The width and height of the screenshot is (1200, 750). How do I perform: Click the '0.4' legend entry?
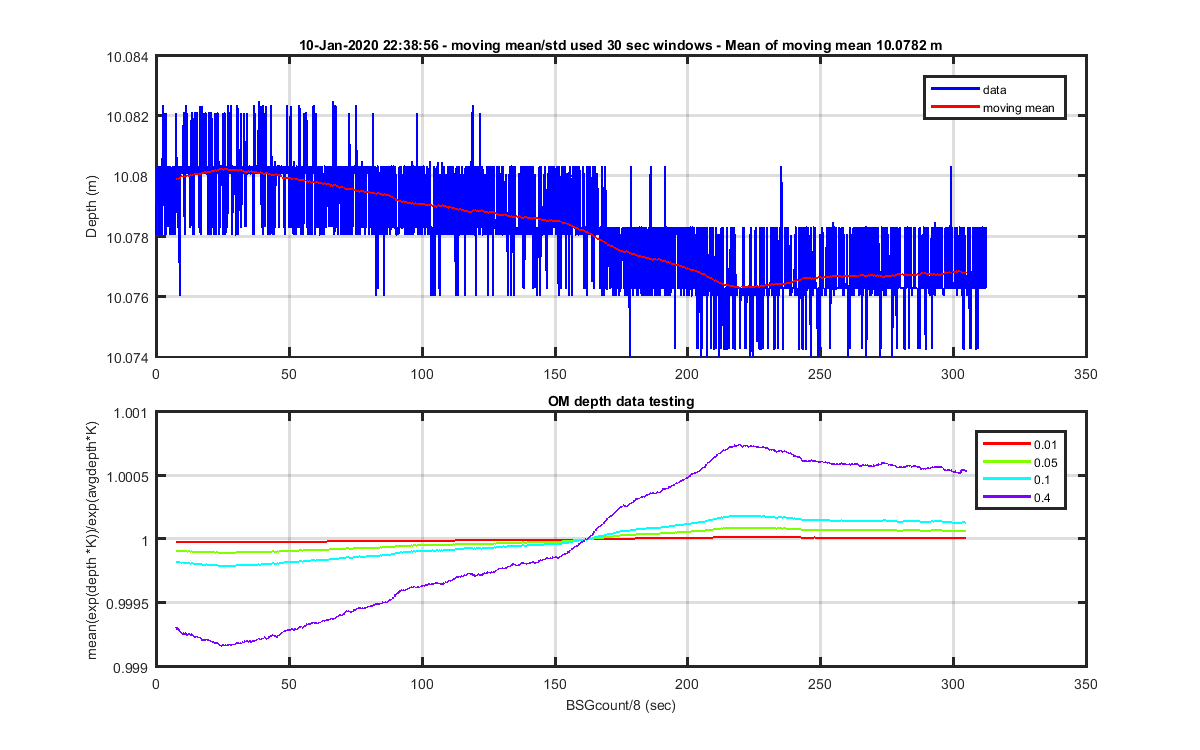(1043, 497)
